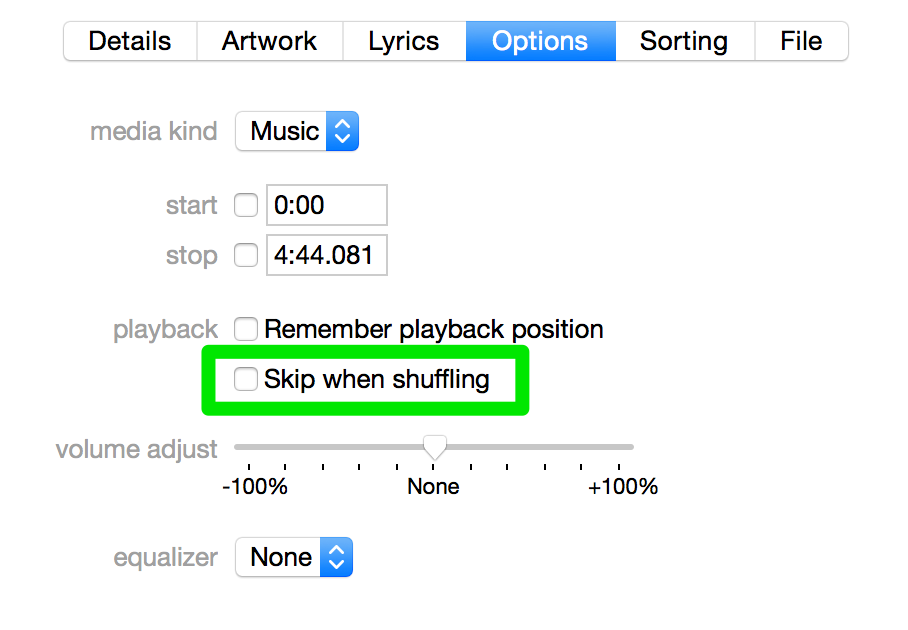Expand the equalizer None dropdown
The image size is (908, 630).
click(294, 557)
